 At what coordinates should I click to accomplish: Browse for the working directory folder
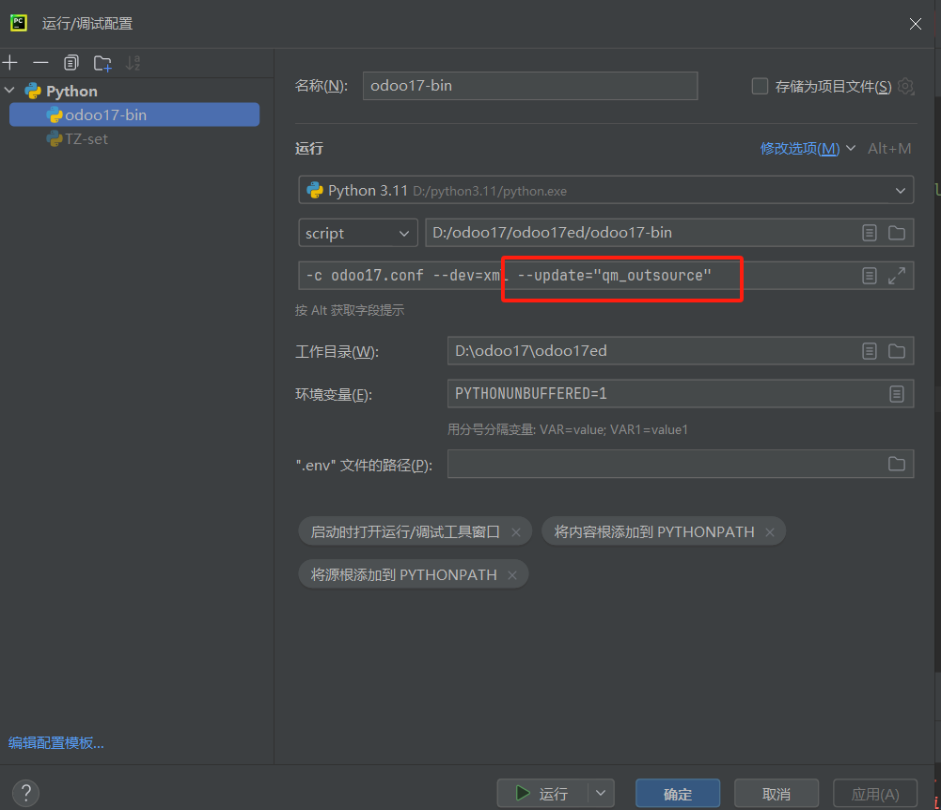point(897,351)
